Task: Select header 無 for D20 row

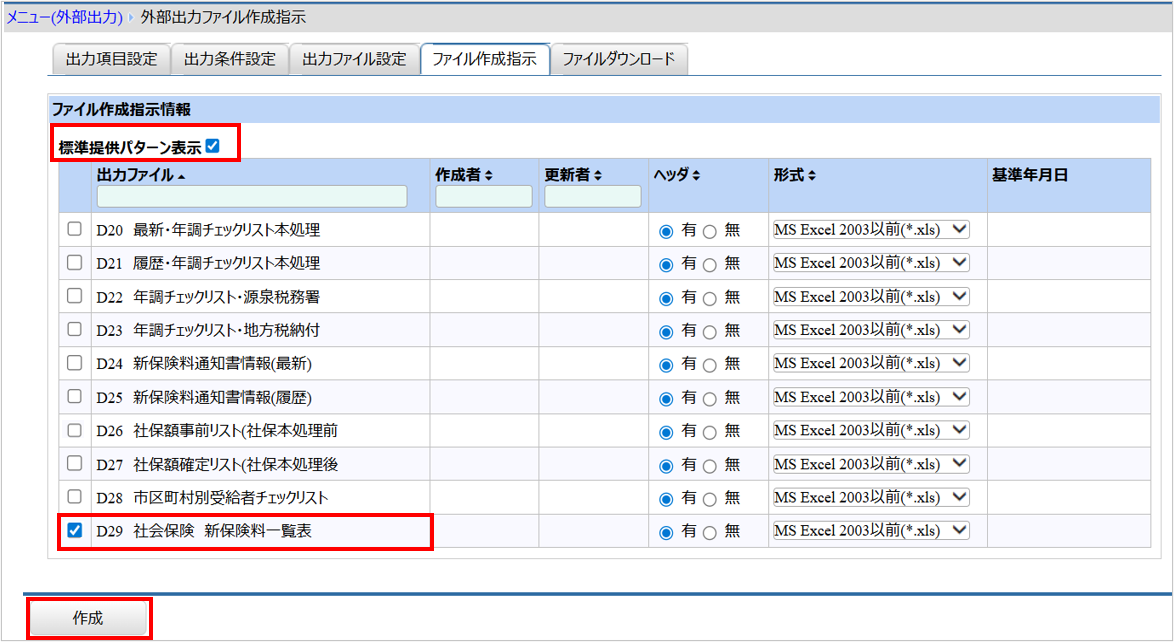Action: click(x=710, y=231)
